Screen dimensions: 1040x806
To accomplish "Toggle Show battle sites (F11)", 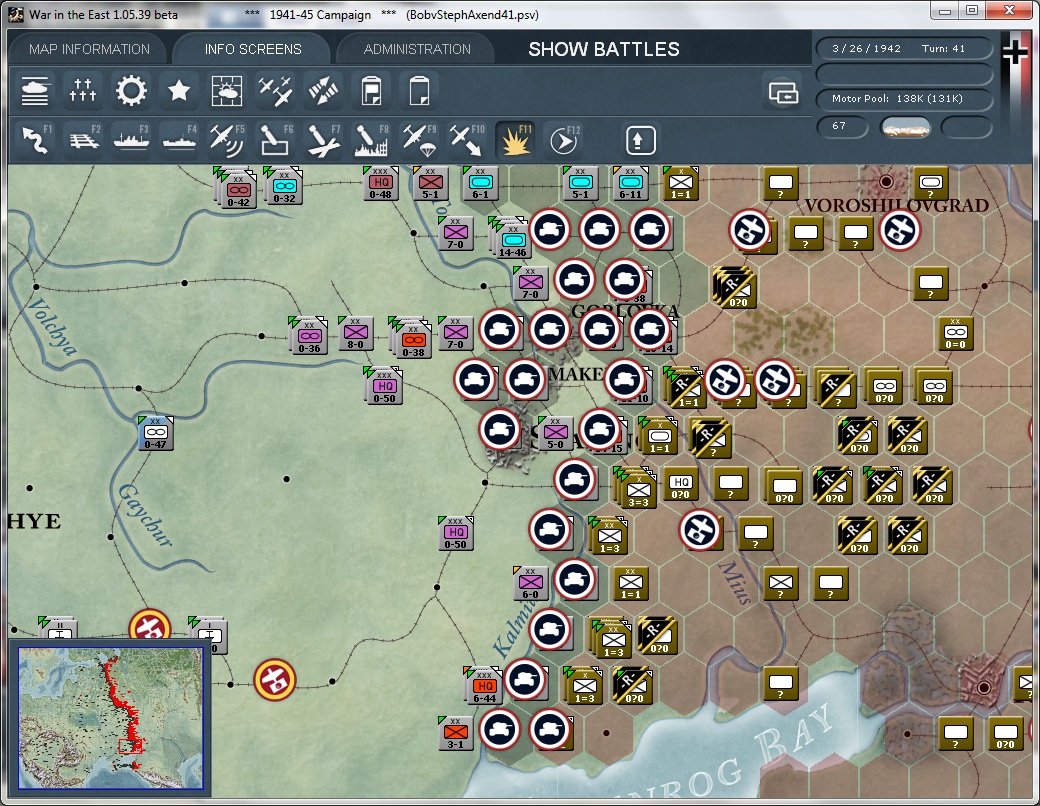I will [x=515, y=140].
